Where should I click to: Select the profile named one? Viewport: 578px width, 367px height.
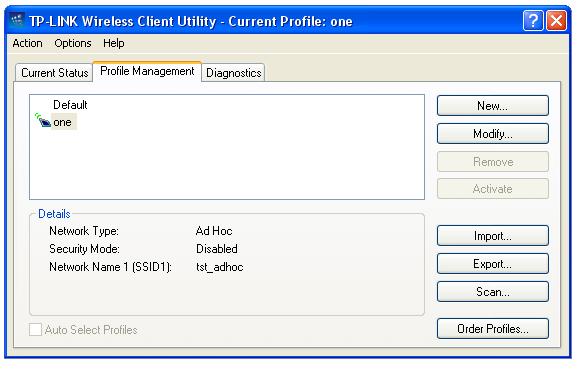63,122
